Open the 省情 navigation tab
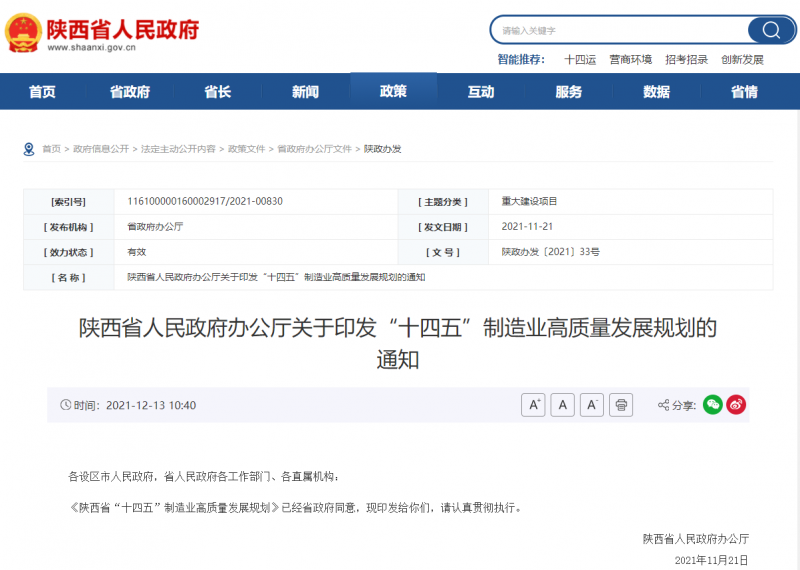The image size is (800, 570). [744, 92]
